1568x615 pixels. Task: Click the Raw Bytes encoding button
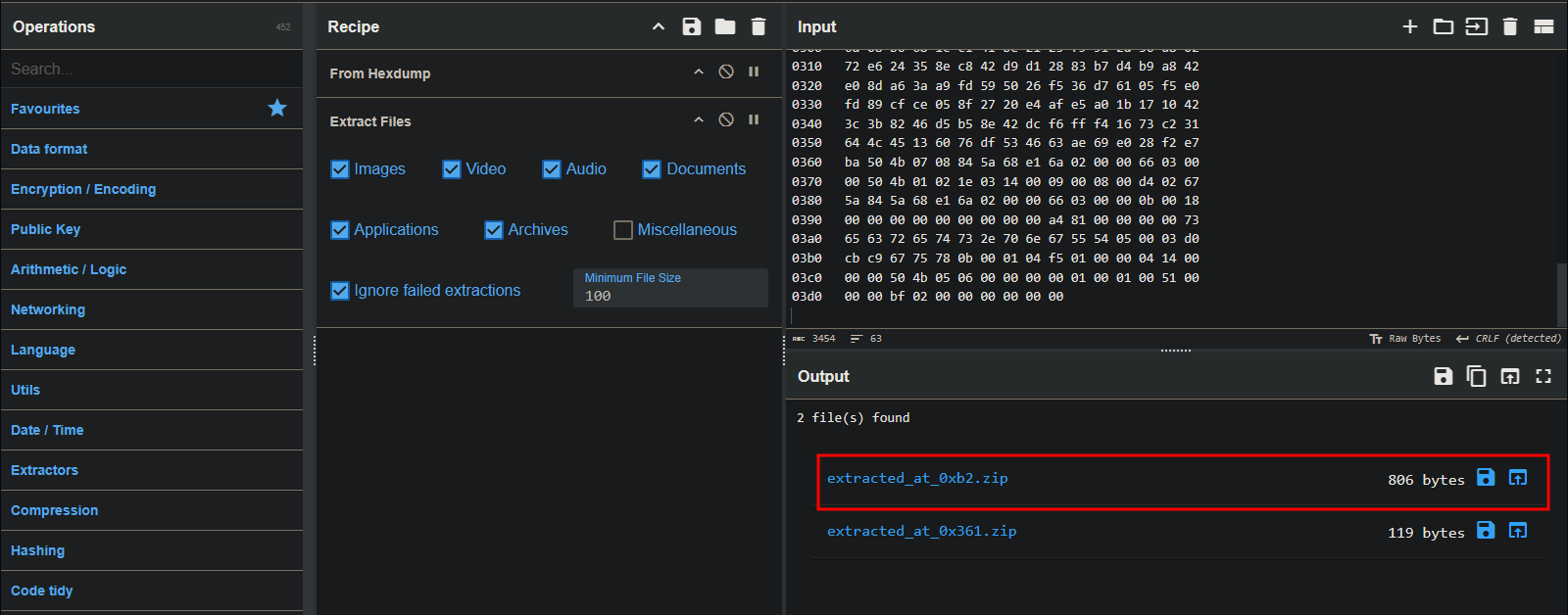pyautogui.click(x=1405, y=339)
